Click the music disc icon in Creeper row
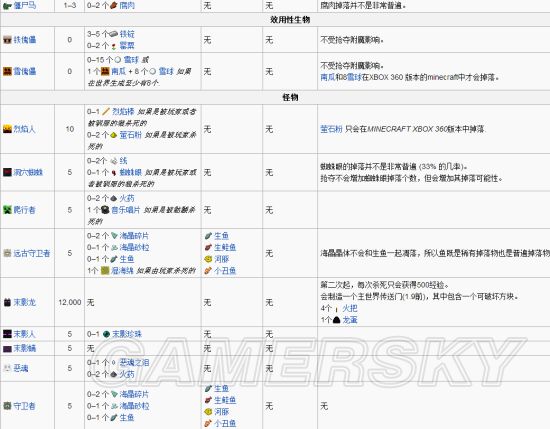 (105, 210)
